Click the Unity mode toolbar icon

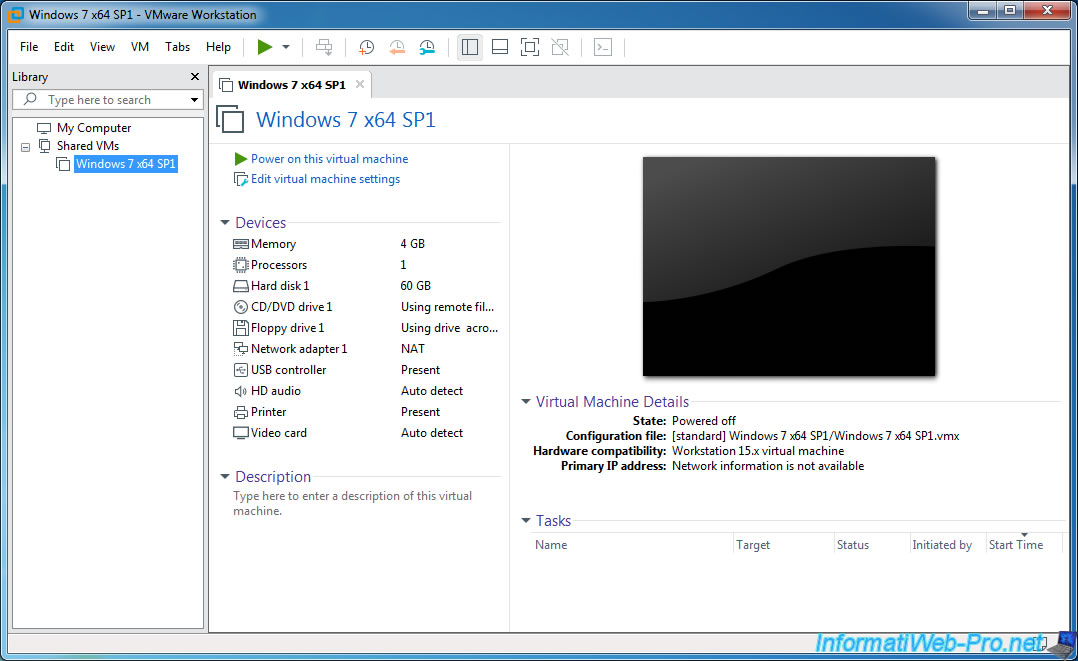(x=560, y=47)
